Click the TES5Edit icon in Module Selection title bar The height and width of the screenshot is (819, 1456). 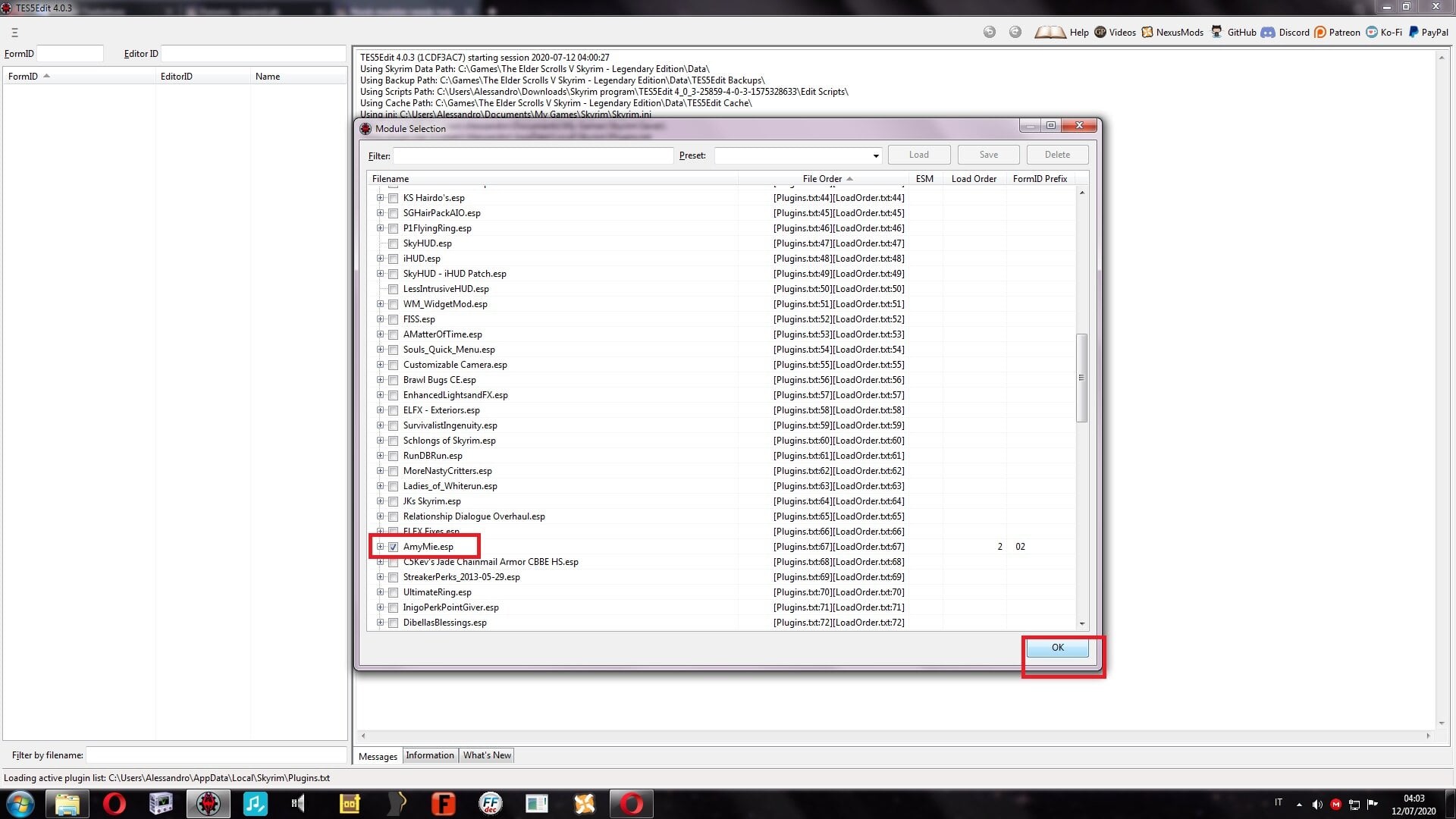366,128
